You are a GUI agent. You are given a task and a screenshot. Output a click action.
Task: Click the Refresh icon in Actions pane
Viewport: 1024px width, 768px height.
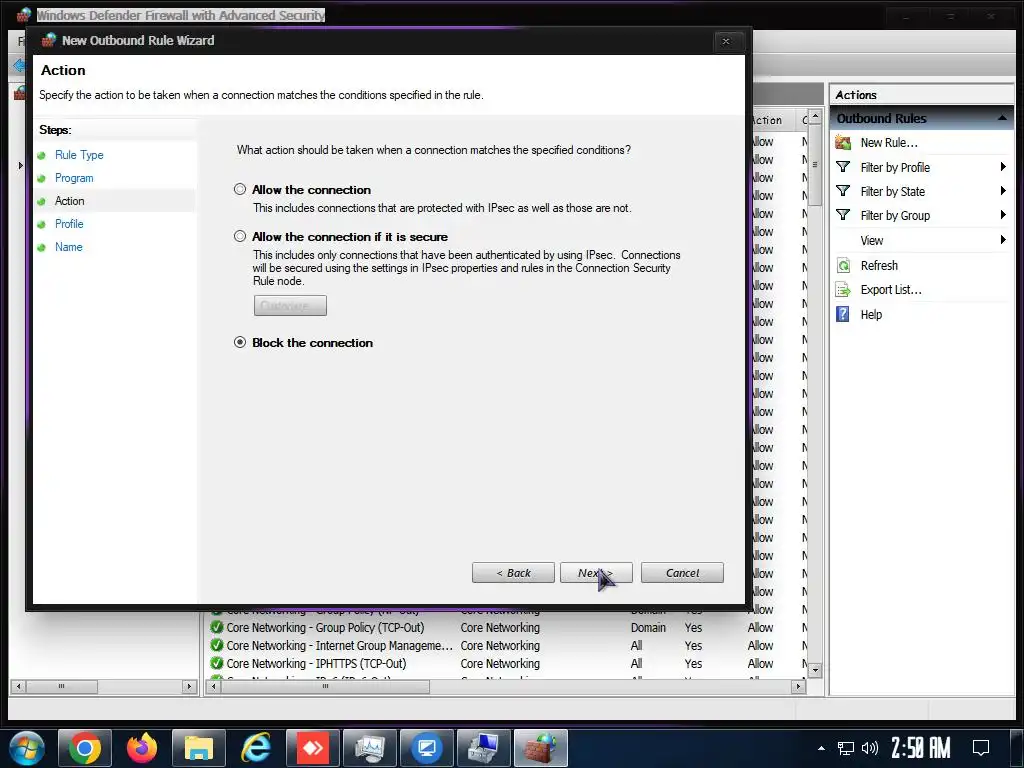(x=843, y=265)
